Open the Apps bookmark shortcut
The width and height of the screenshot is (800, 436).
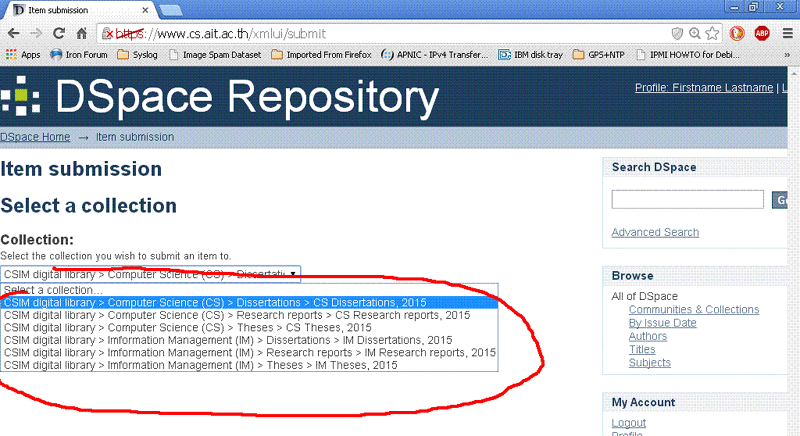coord(23,55)
